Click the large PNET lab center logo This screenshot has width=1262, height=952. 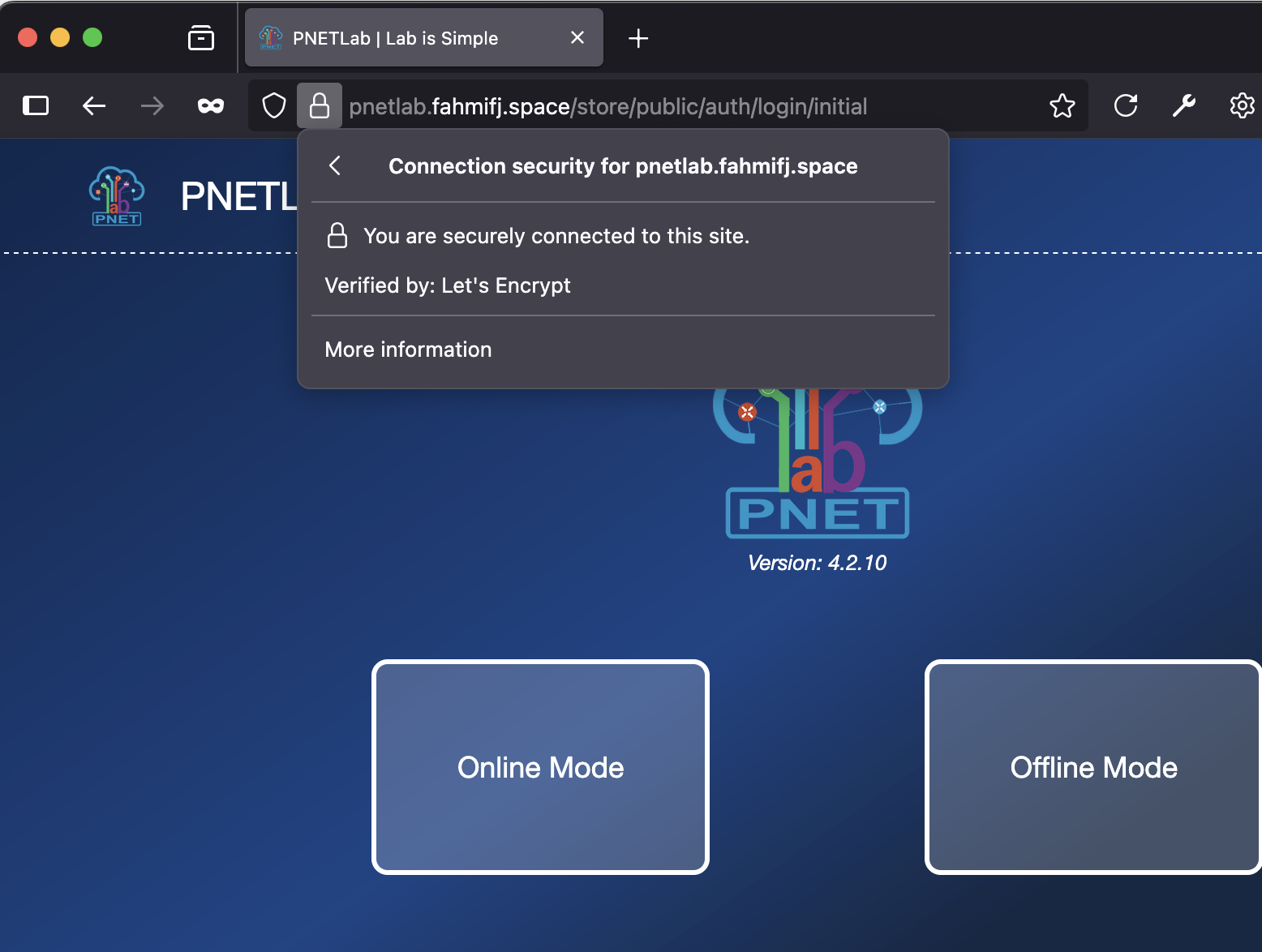[x=818, y=462]
